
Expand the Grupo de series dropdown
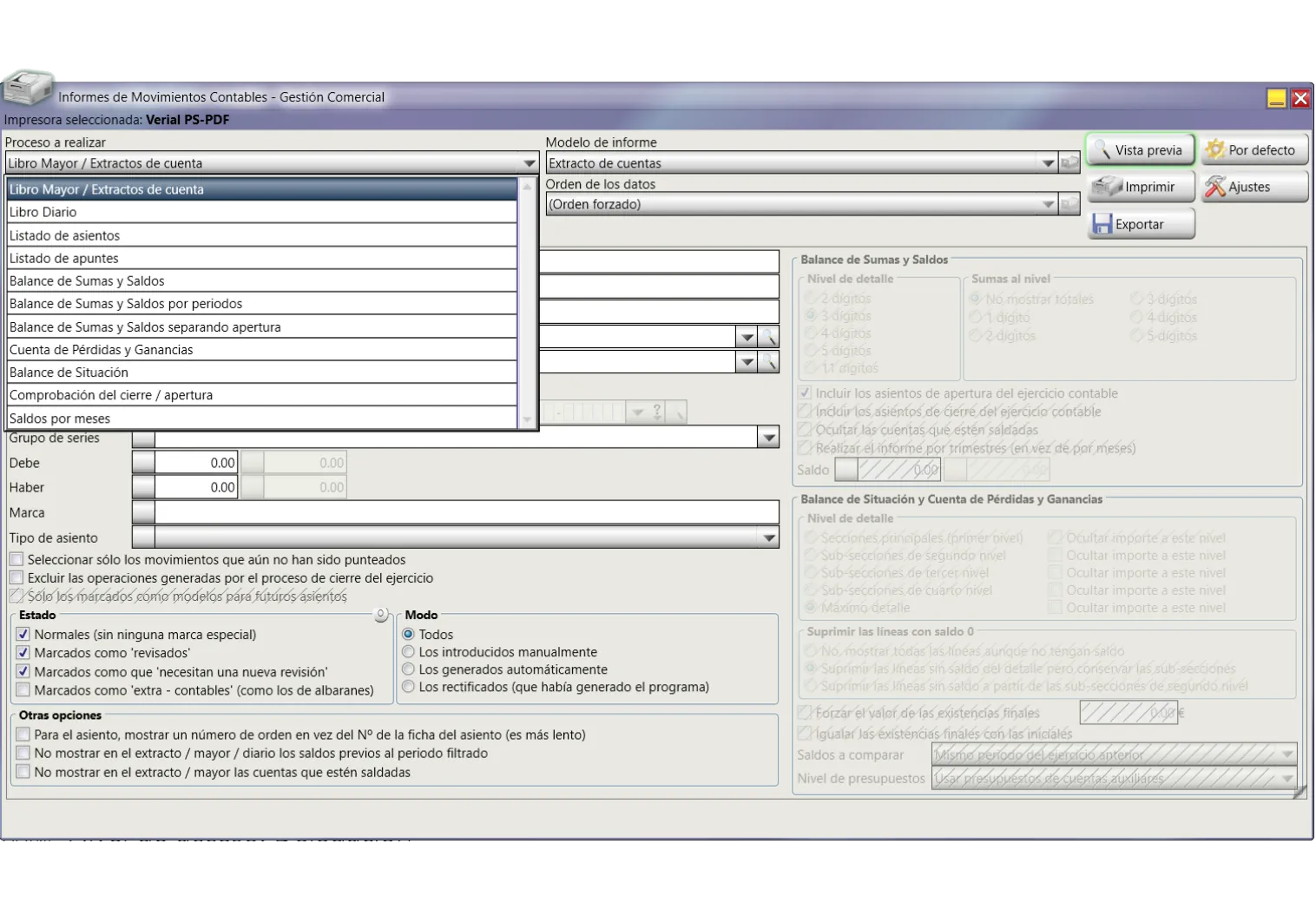pyautogui.click(x=768, y=438)
